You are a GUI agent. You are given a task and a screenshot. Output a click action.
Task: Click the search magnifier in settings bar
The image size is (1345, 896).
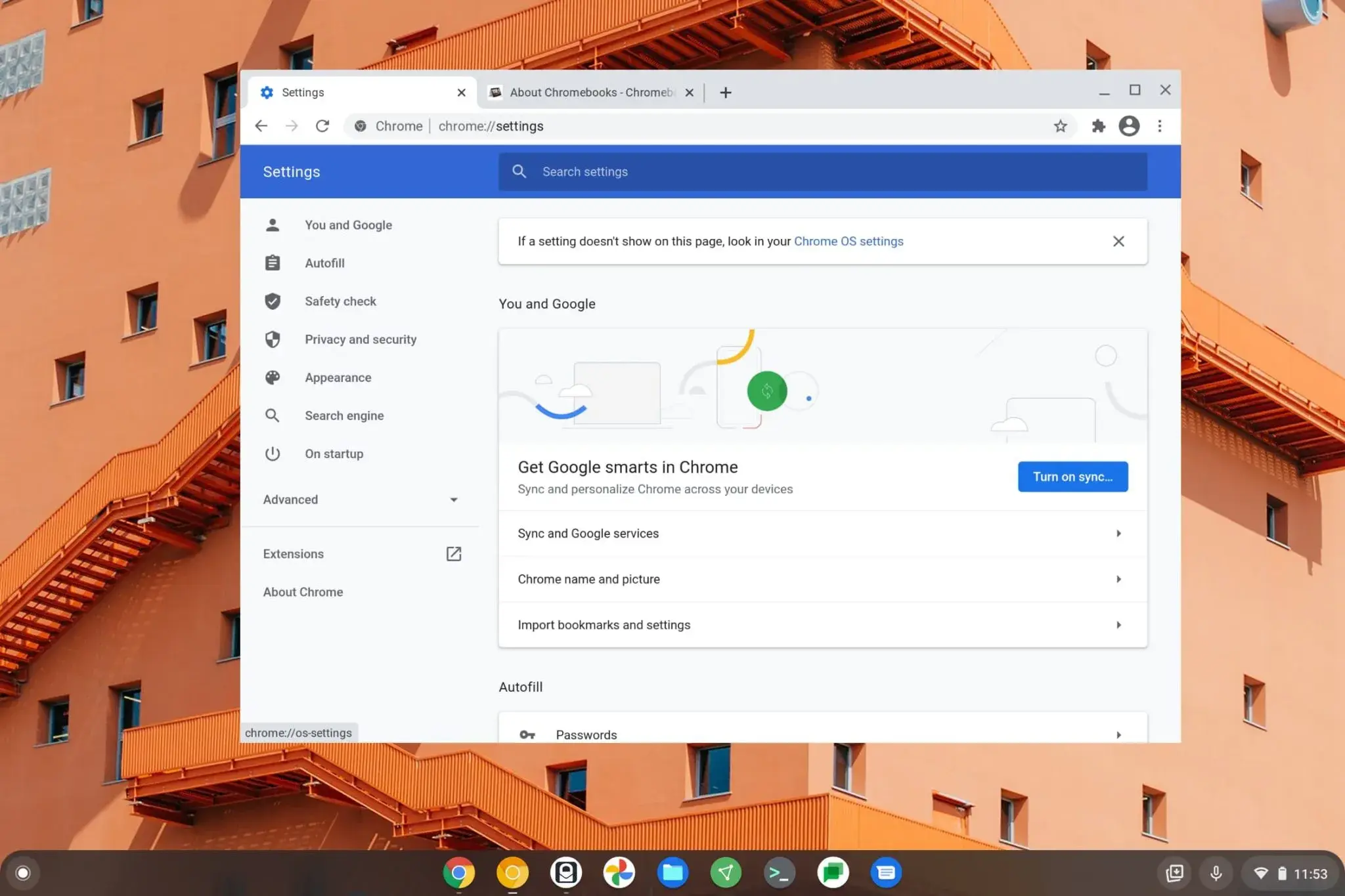pyautogui.click(x=519, y=171)
